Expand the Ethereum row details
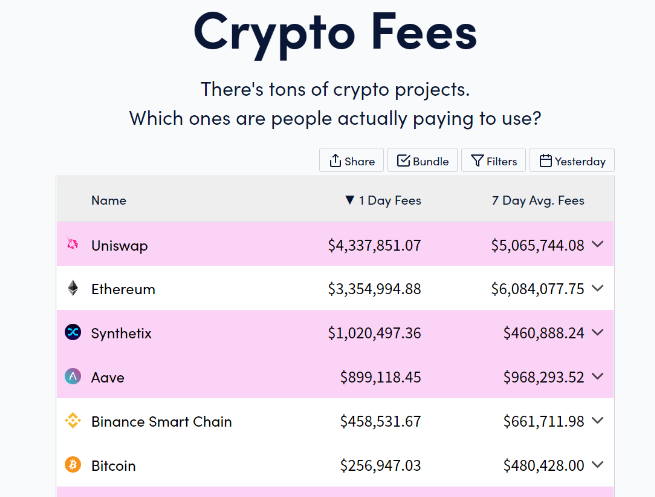Viewport: 655px width, 497px height. click(598, 288)
